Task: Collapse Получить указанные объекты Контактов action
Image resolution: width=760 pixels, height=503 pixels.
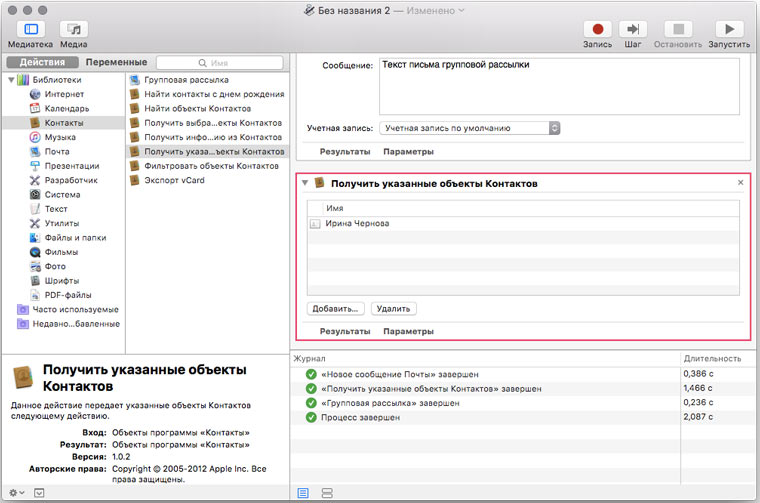Action: (x=305, y=183)
